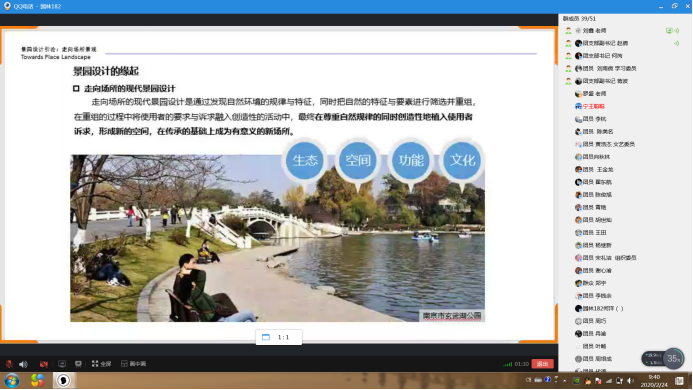Open the Windows Start orb
The height and width of the screenshot is (390, 693).
[x=12, y=380]
